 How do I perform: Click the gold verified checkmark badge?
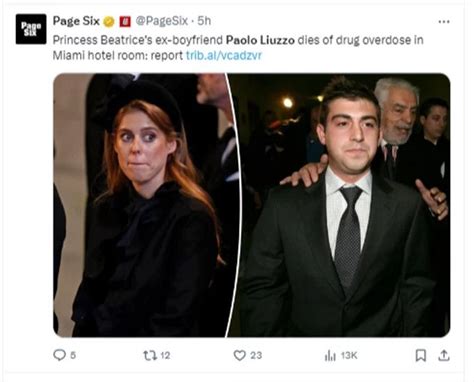click(109, 22)
